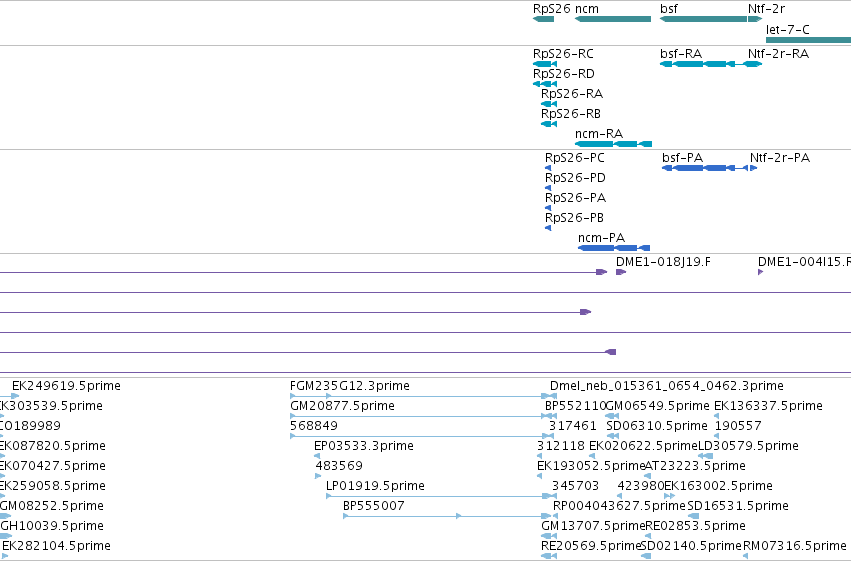Click the EK087820.5prime EST label

(x=53, y=446)
